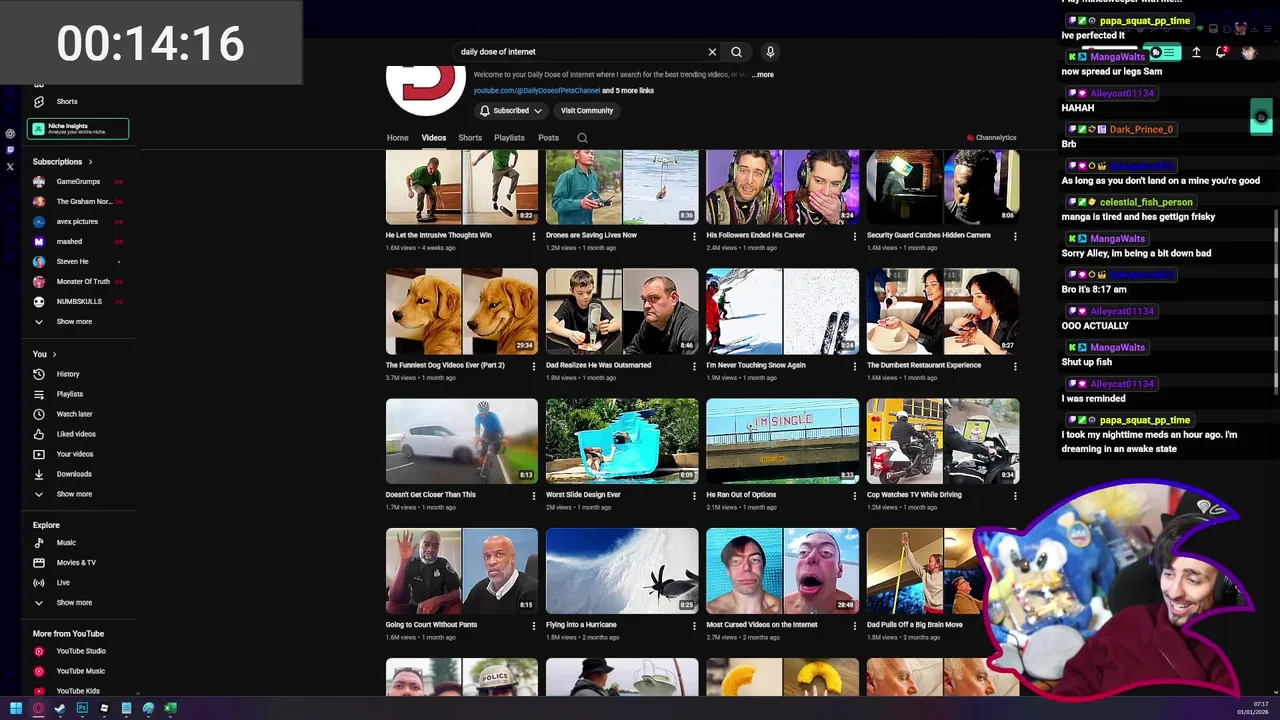
Task: Click the magnifier search button
Action: pyautogui.click(x=736, y=52)
